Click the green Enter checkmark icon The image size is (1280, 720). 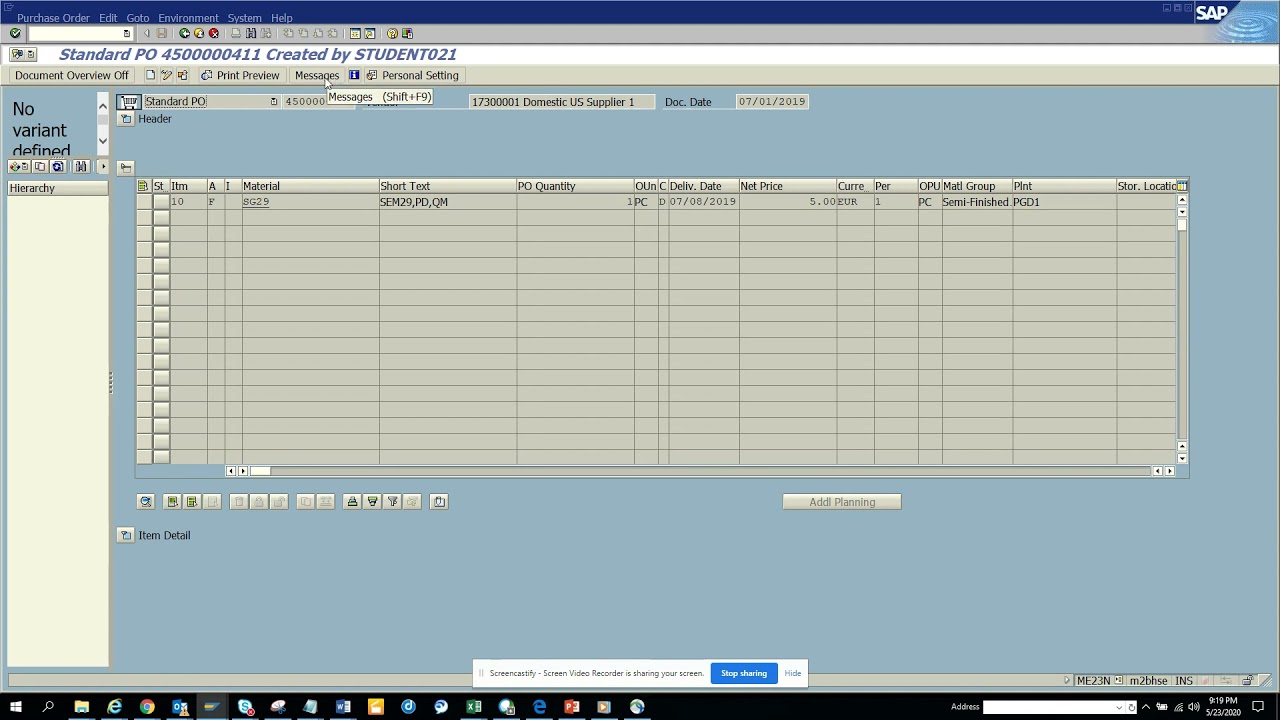click(x=15, y=33)
